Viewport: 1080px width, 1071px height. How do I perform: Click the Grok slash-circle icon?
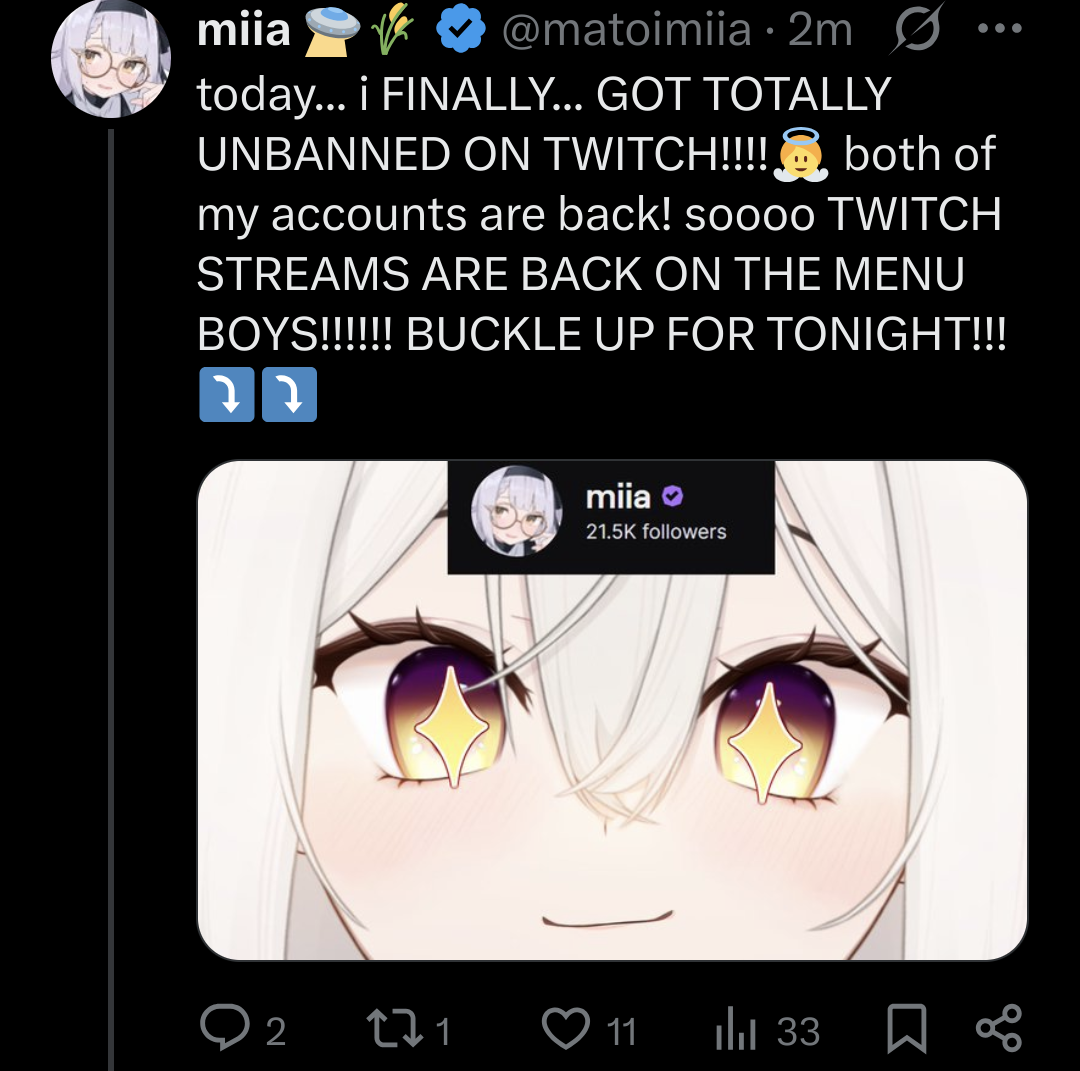916,30
